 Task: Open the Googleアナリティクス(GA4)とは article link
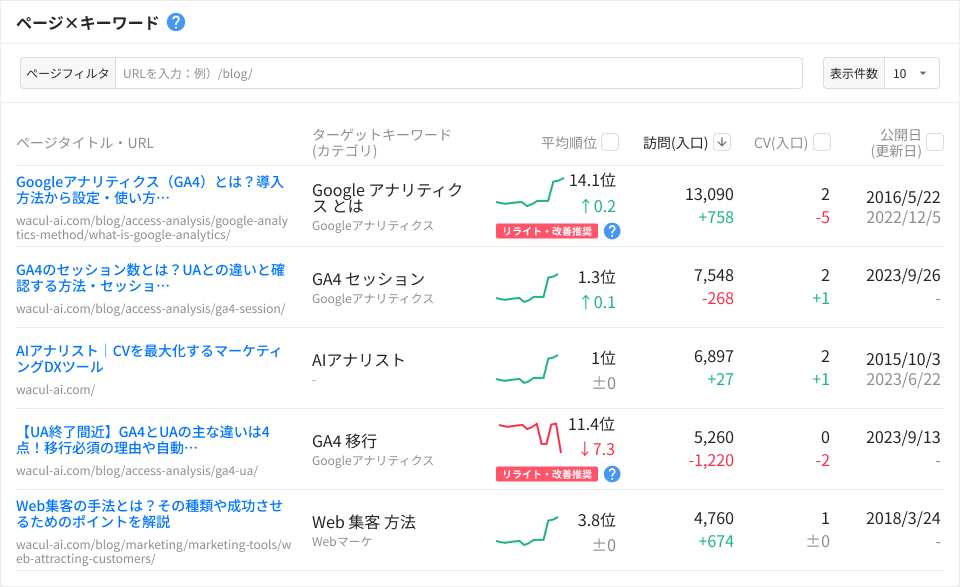click(x=150, y=190)
